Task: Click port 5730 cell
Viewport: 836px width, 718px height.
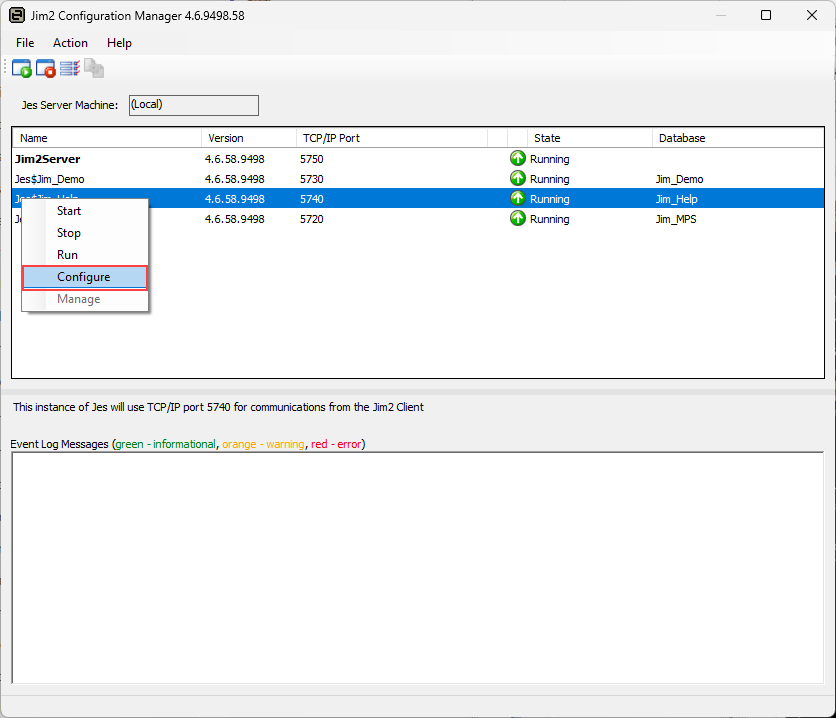Action: (x=312, y=179)
